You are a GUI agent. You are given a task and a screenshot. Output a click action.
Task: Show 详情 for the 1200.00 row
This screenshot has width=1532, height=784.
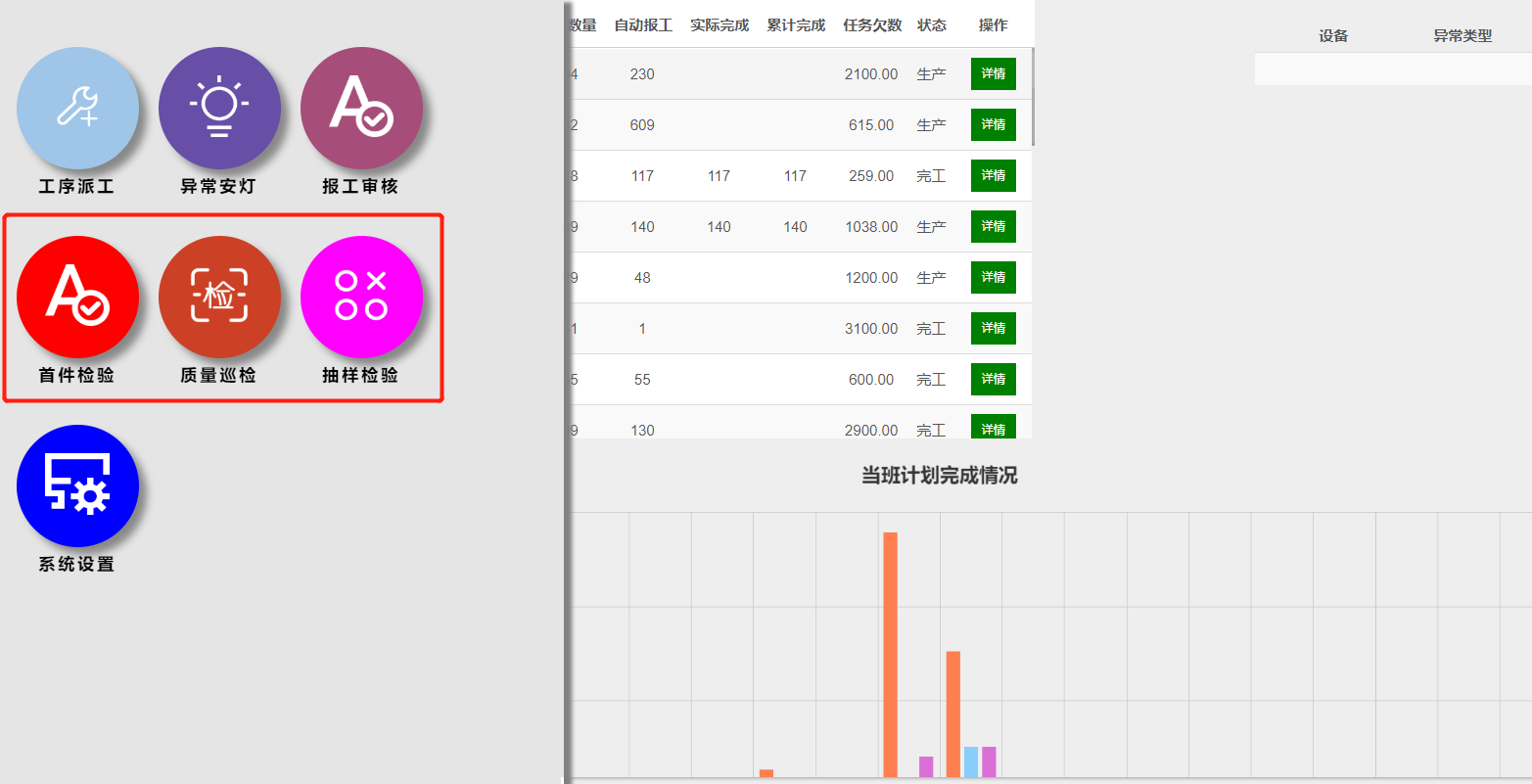tap(993, 278)
